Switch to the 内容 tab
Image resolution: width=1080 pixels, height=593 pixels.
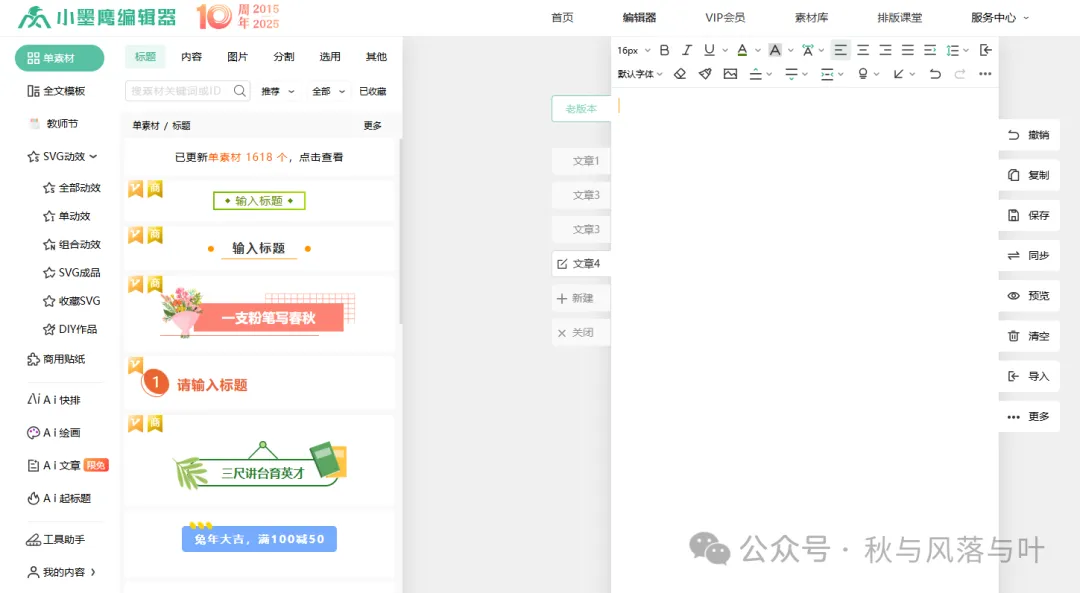tap(191, 57)
